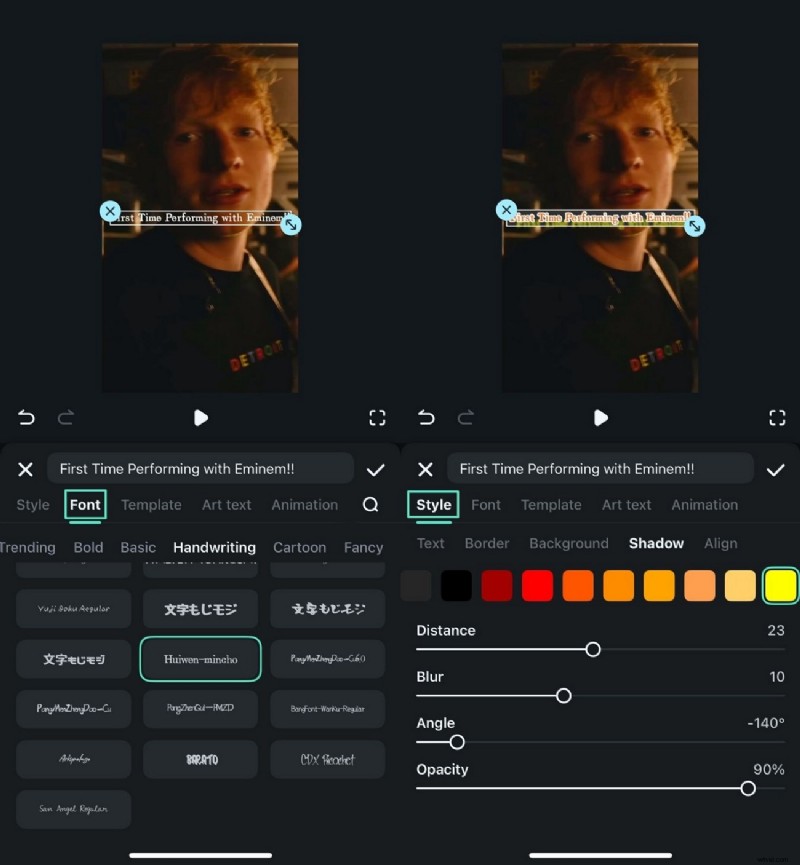Close the text editor in Shadow screen

[425, 469]
